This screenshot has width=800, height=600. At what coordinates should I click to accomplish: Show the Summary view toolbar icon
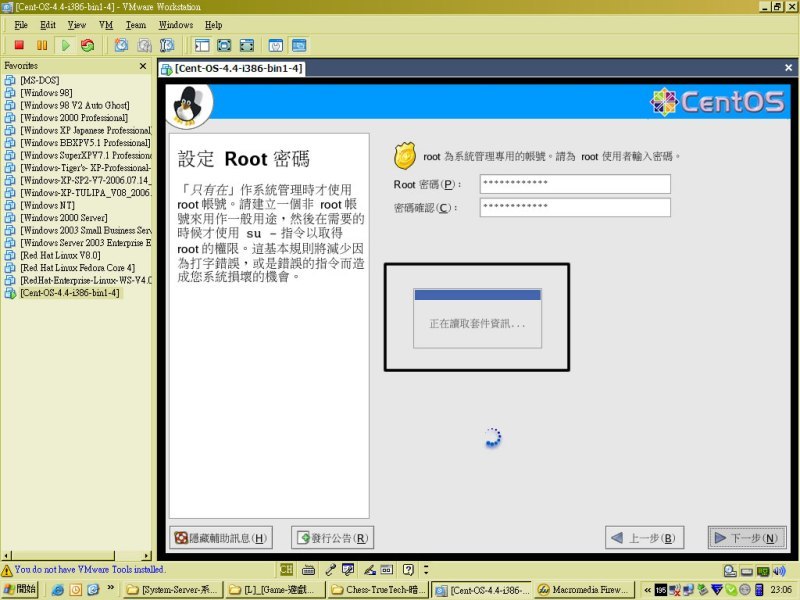point(276,45)
